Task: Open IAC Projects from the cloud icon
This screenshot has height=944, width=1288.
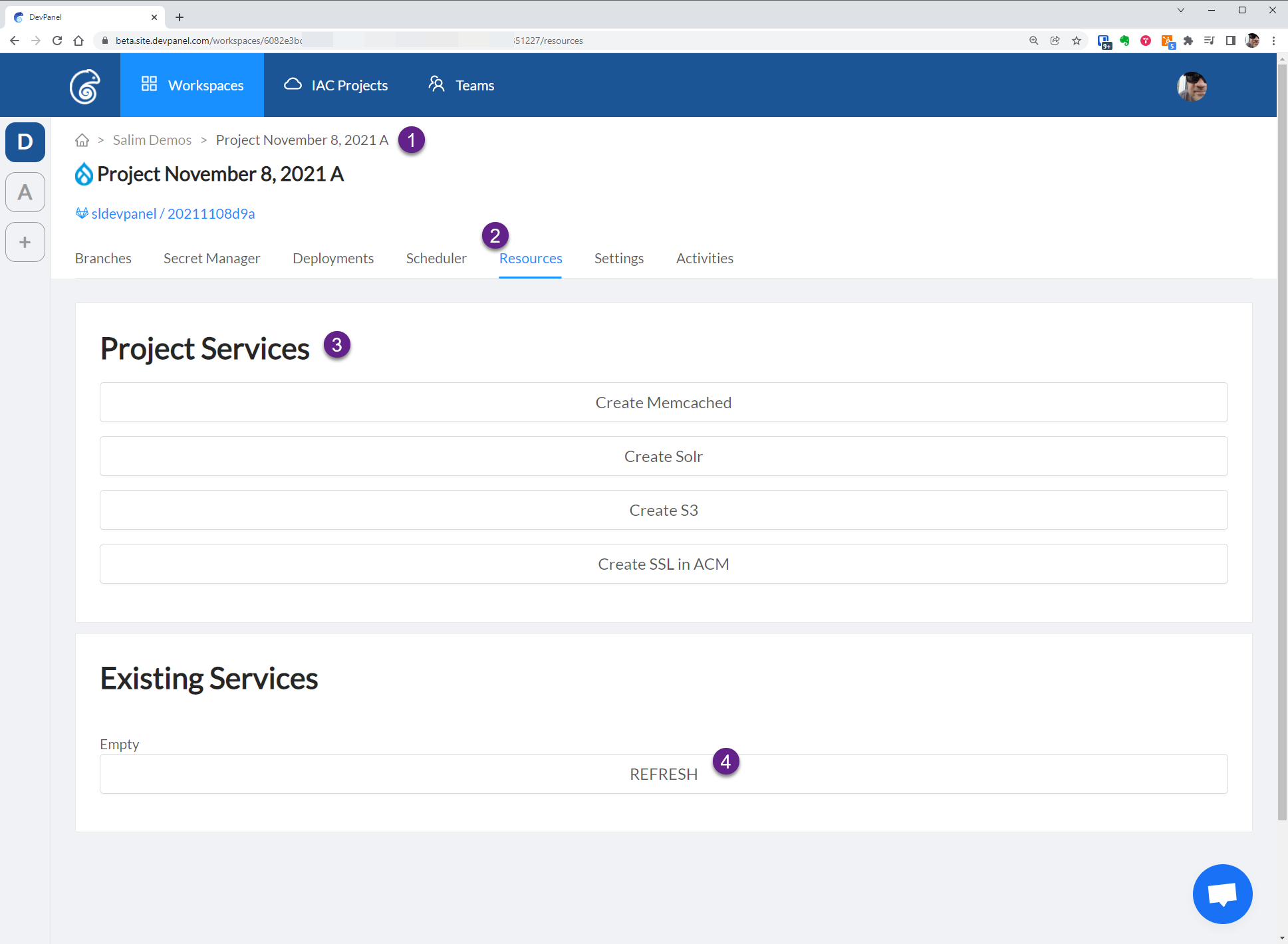Action: (x=293, y=84)
